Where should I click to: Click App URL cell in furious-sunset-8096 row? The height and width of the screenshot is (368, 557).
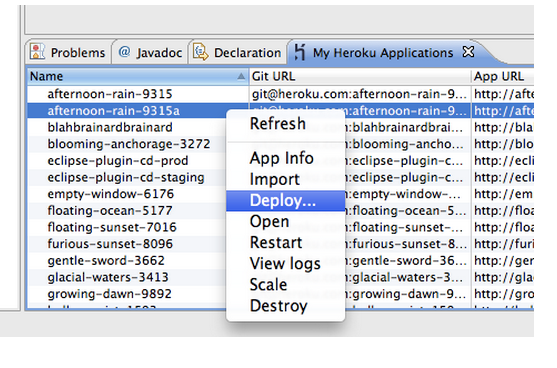click(503, 244)
